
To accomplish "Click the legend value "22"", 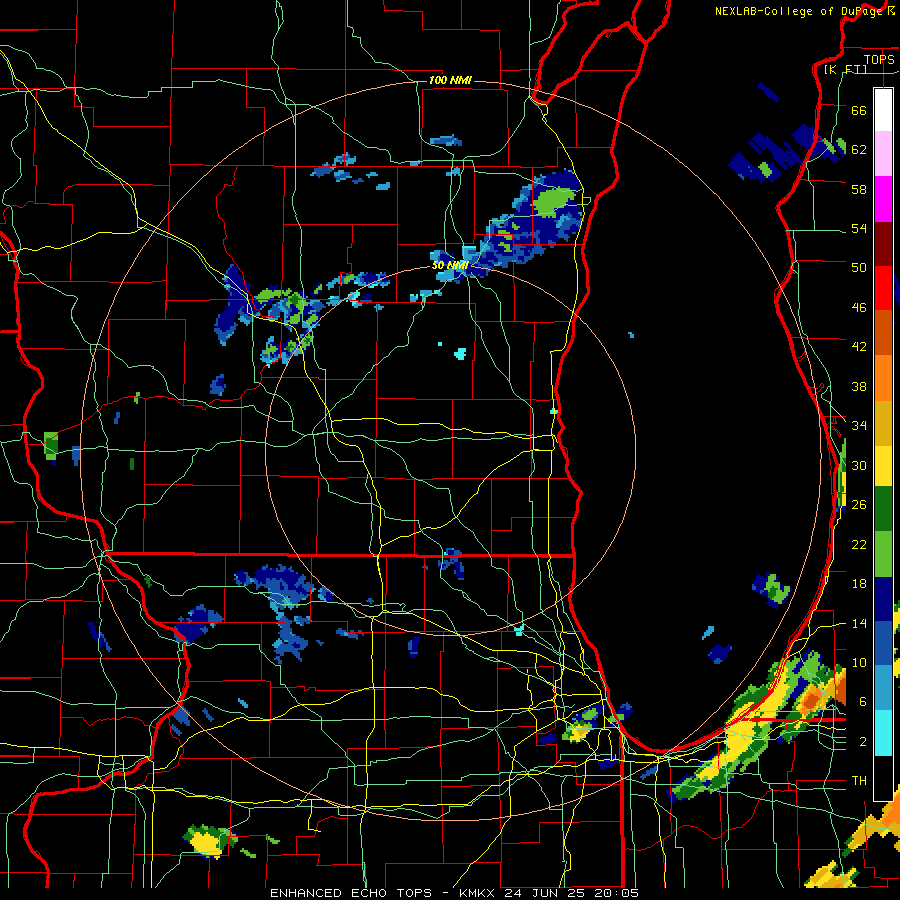I will [x=859, y=545].
